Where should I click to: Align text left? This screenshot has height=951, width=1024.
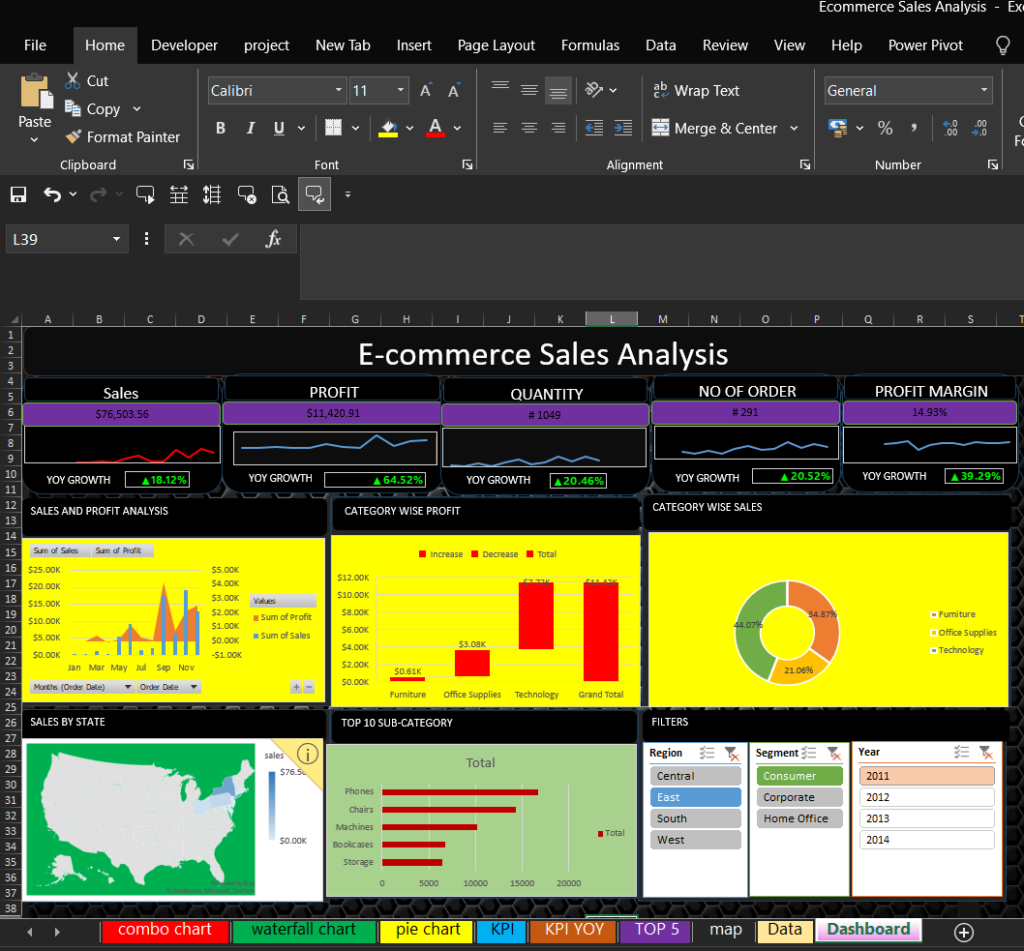(x=500, y=128)
